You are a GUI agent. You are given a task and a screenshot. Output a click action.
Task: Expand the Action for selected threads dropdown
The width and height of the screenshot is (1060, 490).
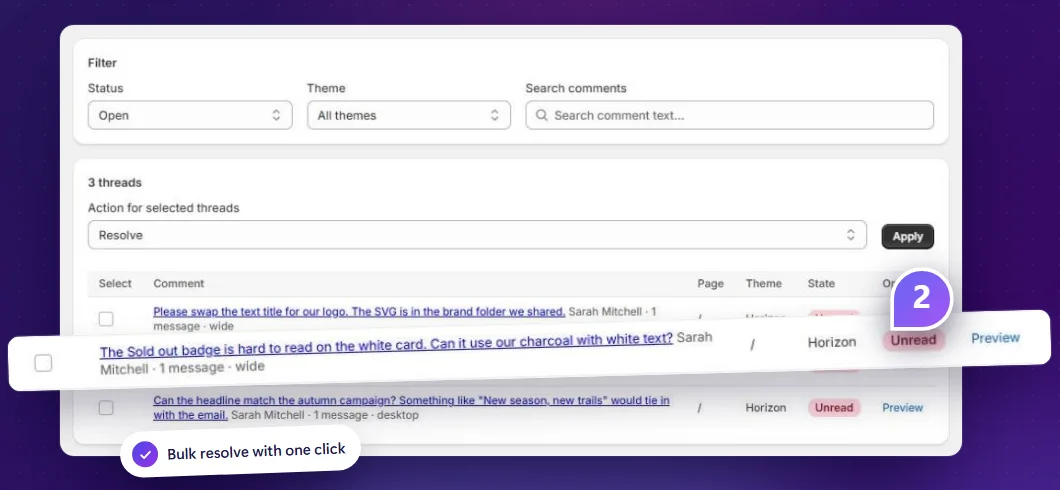coord(477,235)
